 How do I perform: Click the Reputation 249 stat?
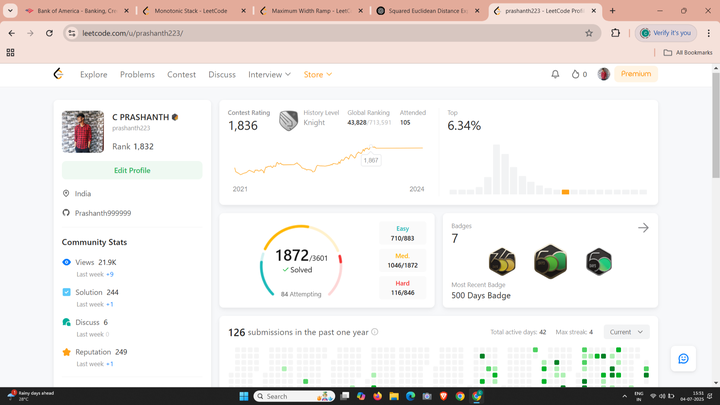95,352
